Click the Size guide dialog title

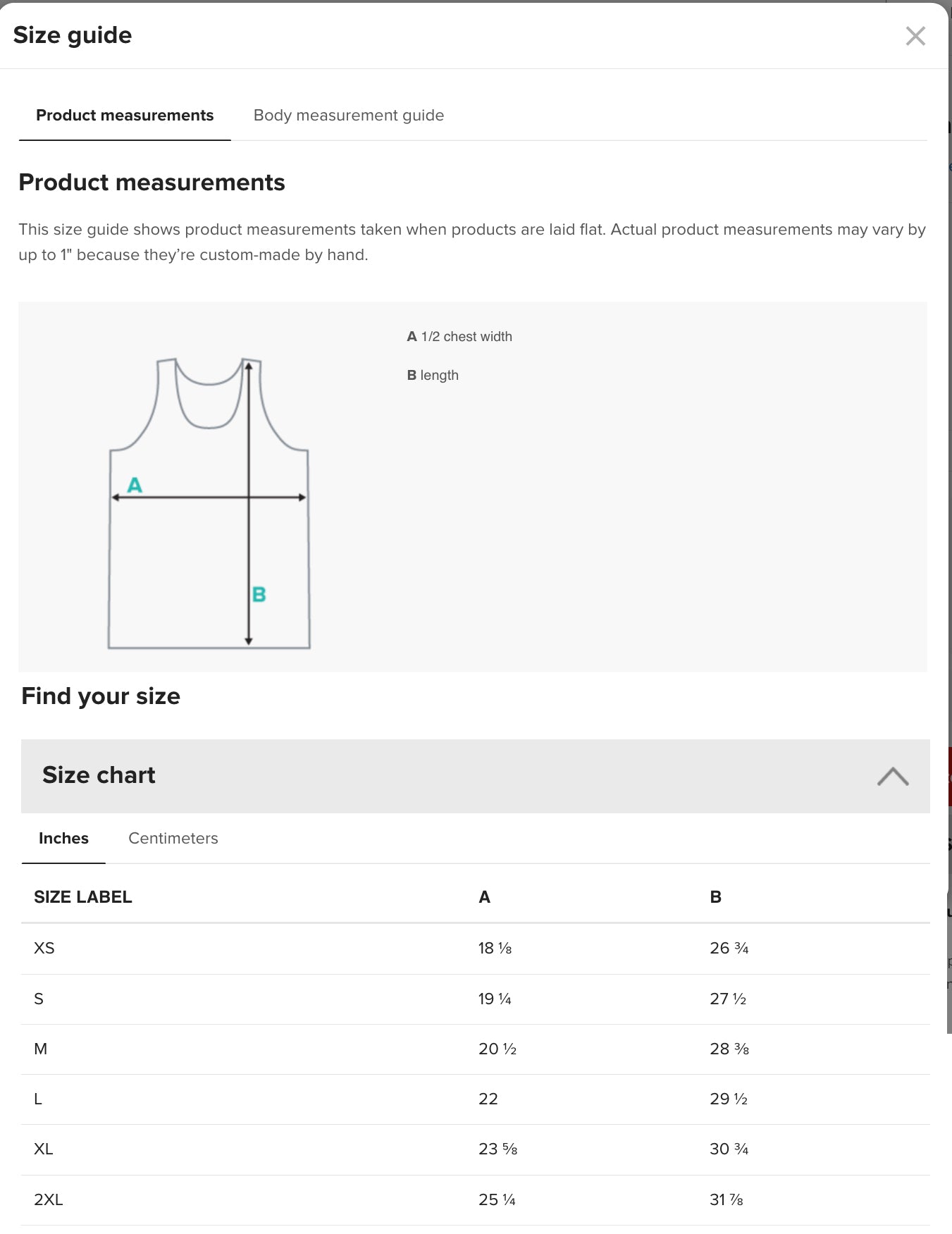click(x=73, y=35)
